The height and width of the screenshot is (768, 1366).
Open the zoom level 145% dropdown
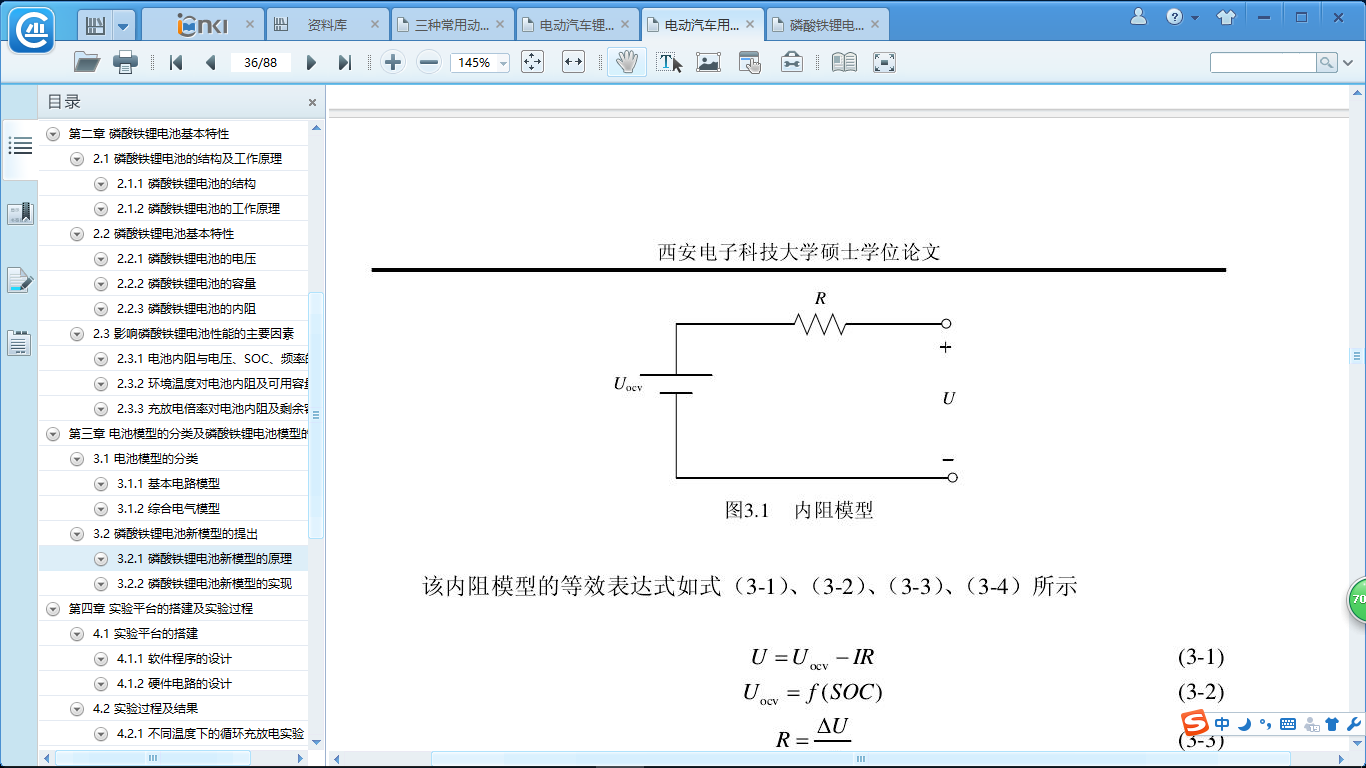click(503, 63)
